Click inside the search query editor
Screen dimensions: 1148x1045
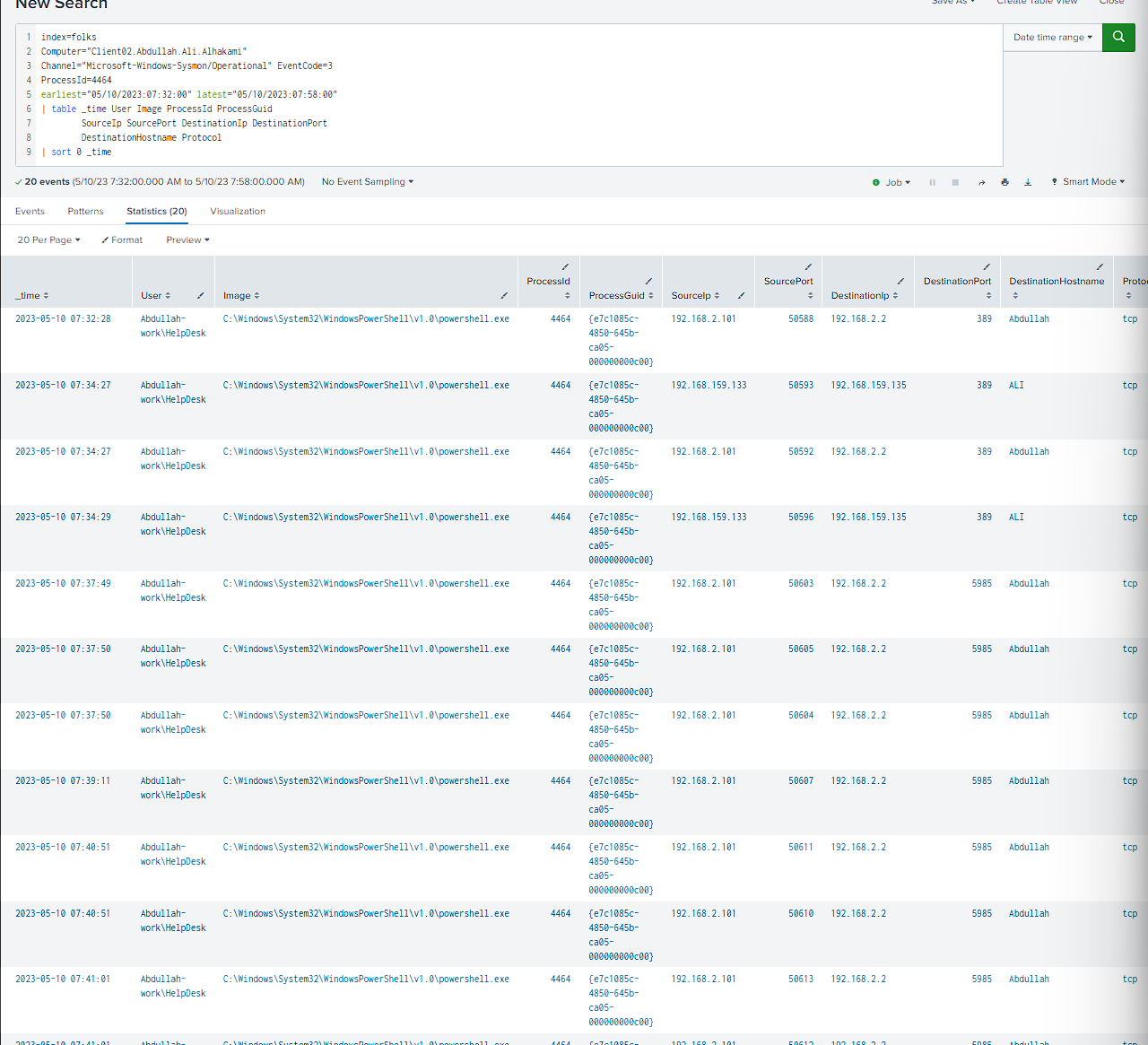(509, 95)
